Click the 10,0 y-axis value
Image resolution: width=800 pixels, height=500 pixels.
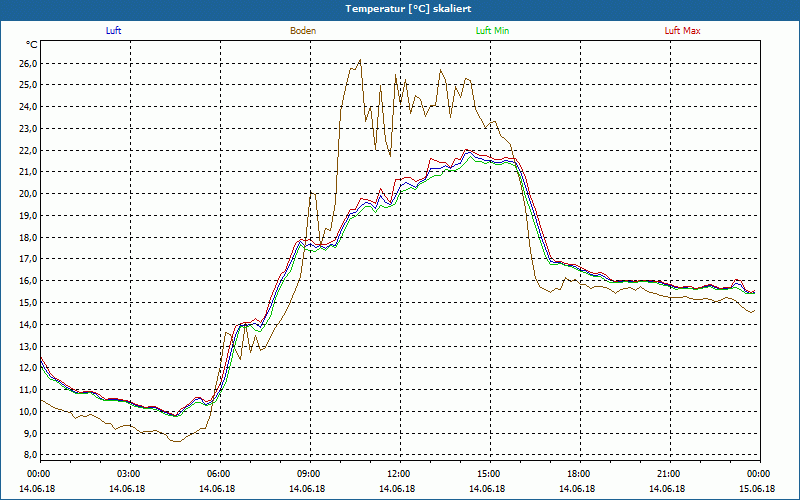[28, 412]
